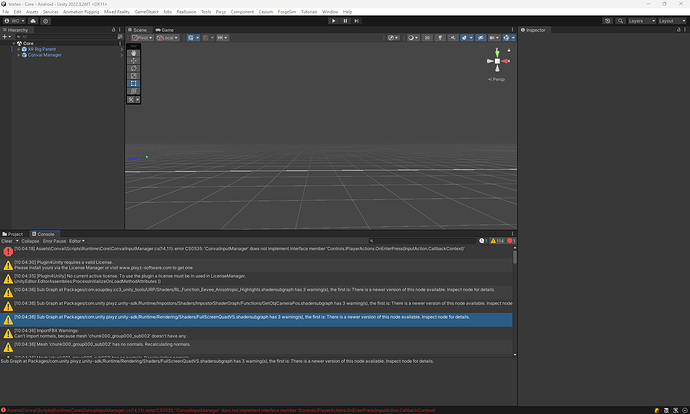Clear the Console log
The height and width of the screenshot is (414, 690).
(x=7, y=241)
